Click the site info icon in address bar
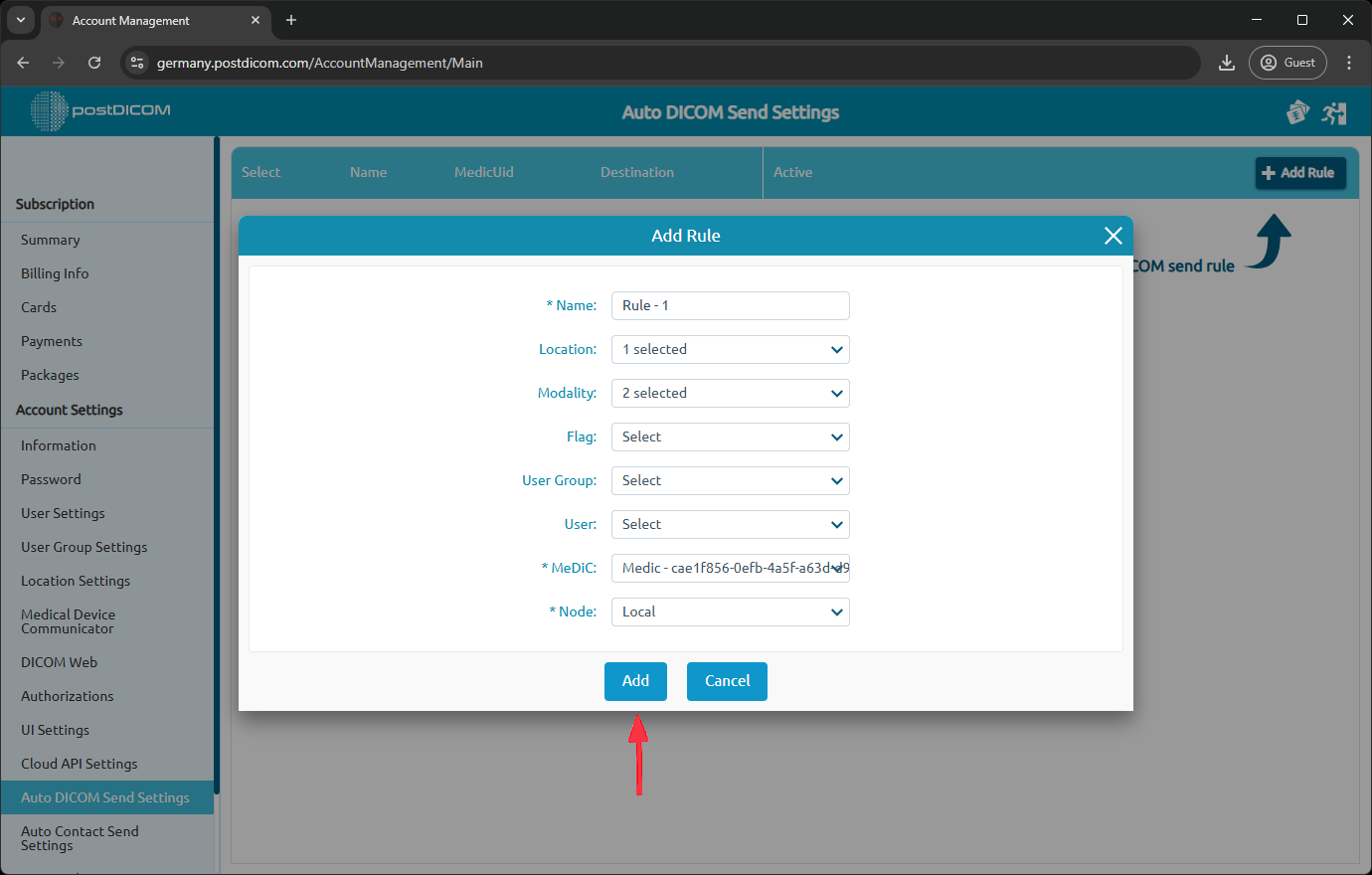1372x875 pixels. click(x=134, y=62)
